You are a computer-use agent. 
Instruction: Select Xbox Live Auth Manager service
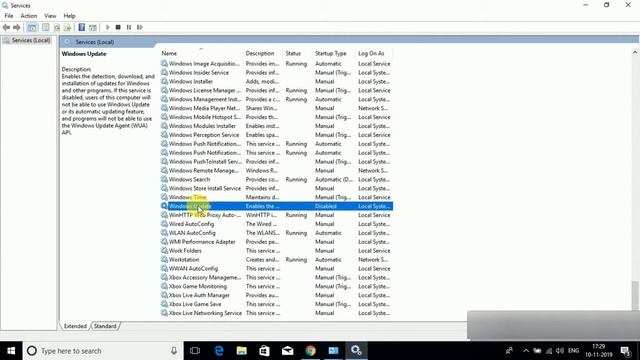point(276,296)
